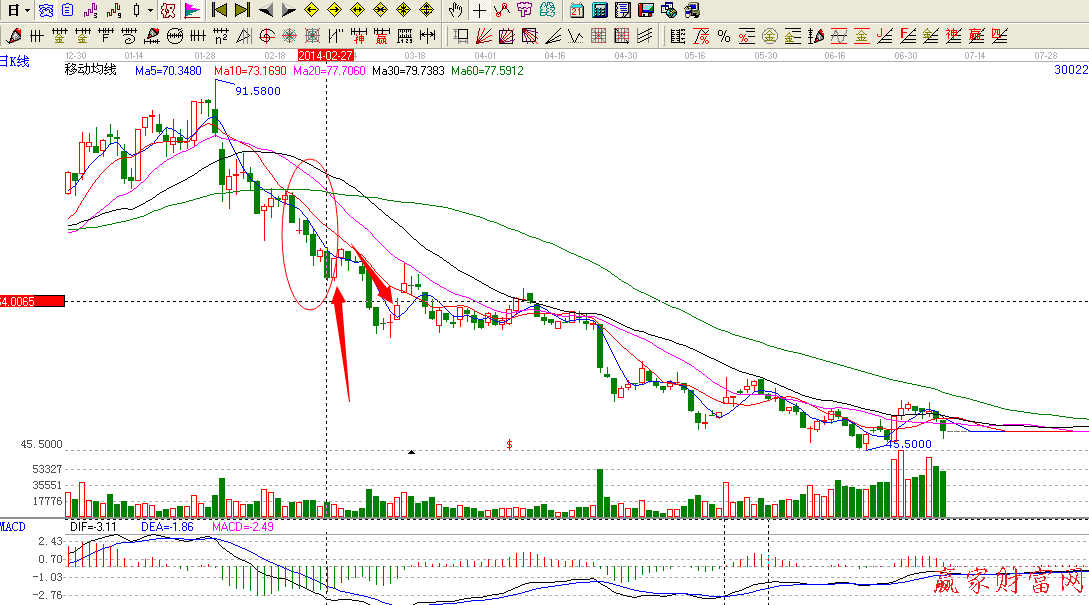
Task: Open the calendar date icon
Action: coord(577,11)
